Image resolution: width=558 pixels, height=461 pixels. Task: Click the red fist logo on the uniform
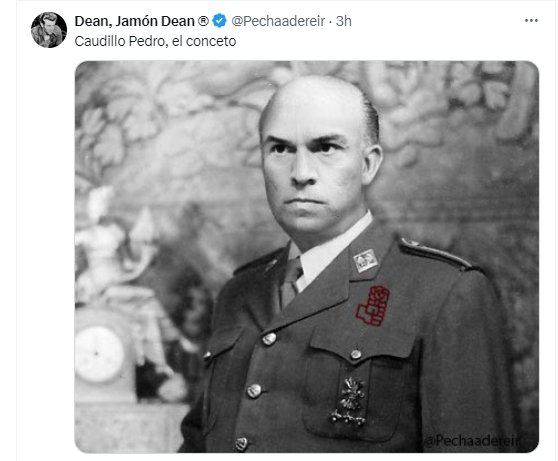click(373, 306)
